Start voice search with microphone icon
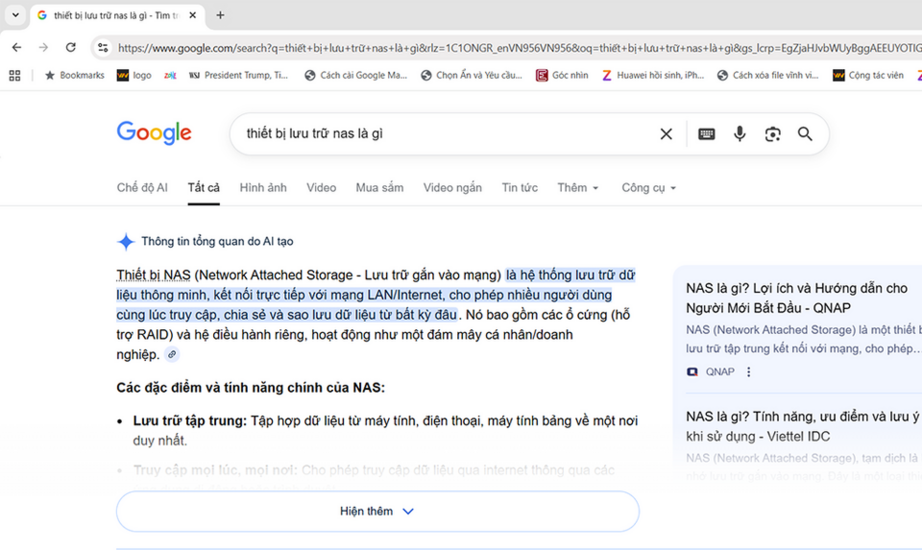 [x=740, y=134]
